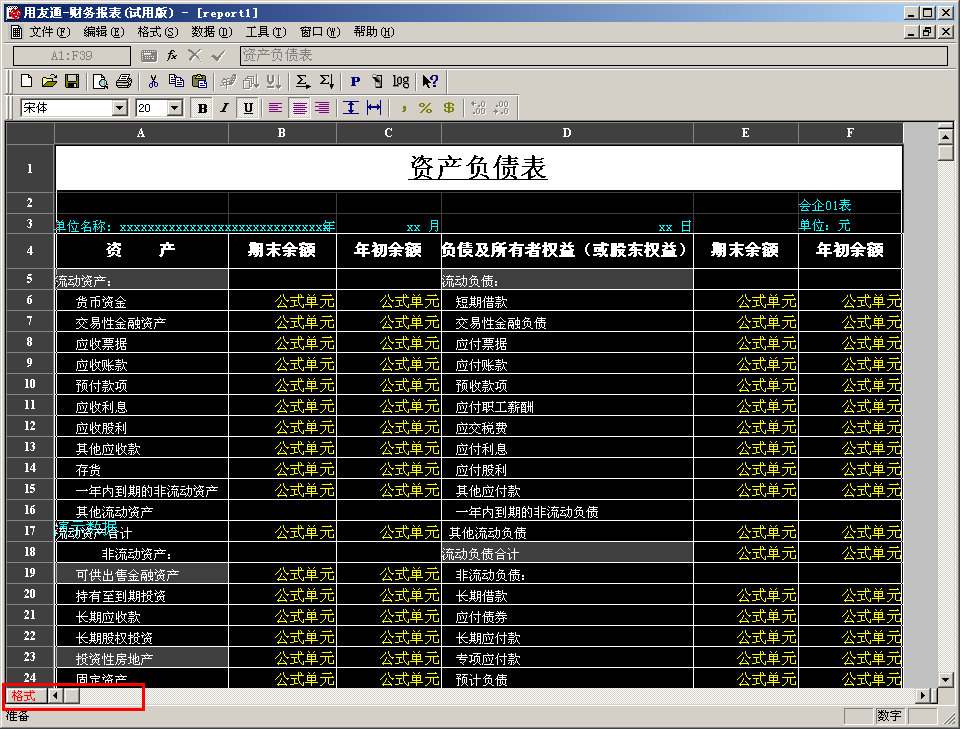The image size is (960, 729).
Task: Open the context help arrow icon
Action: [430, 81]
